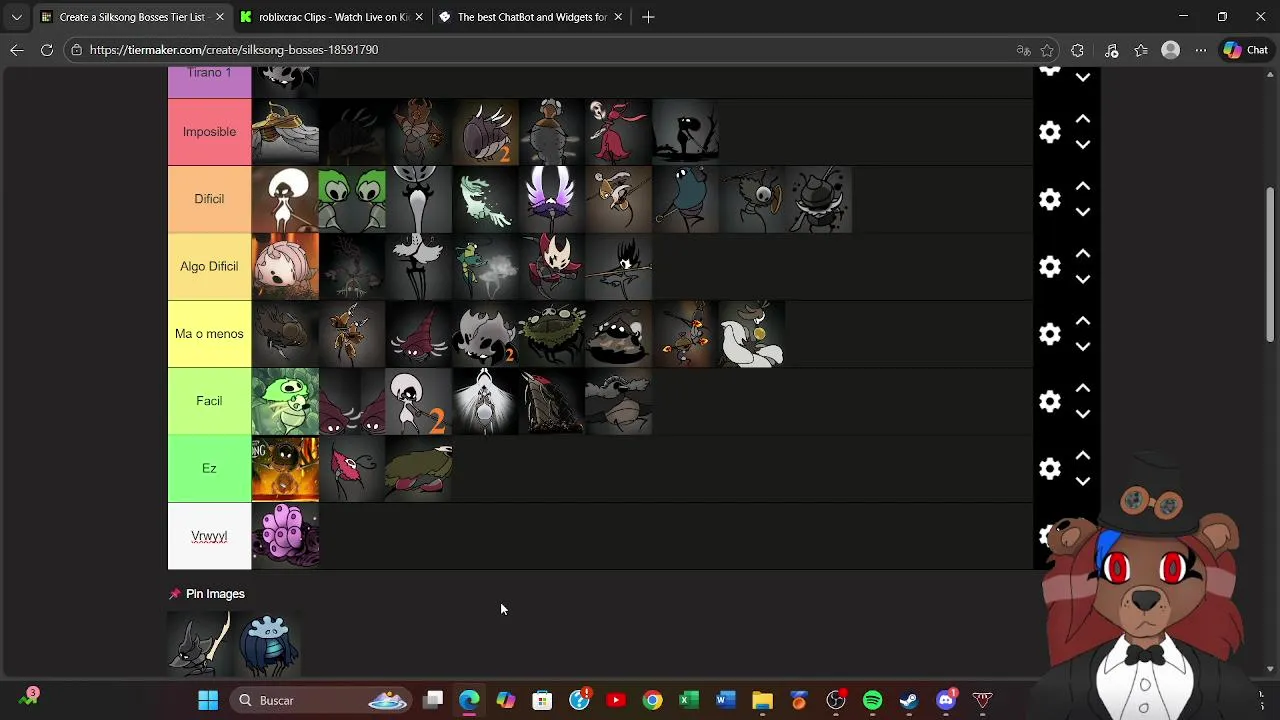Open Edge settings and more menu

1201,50
